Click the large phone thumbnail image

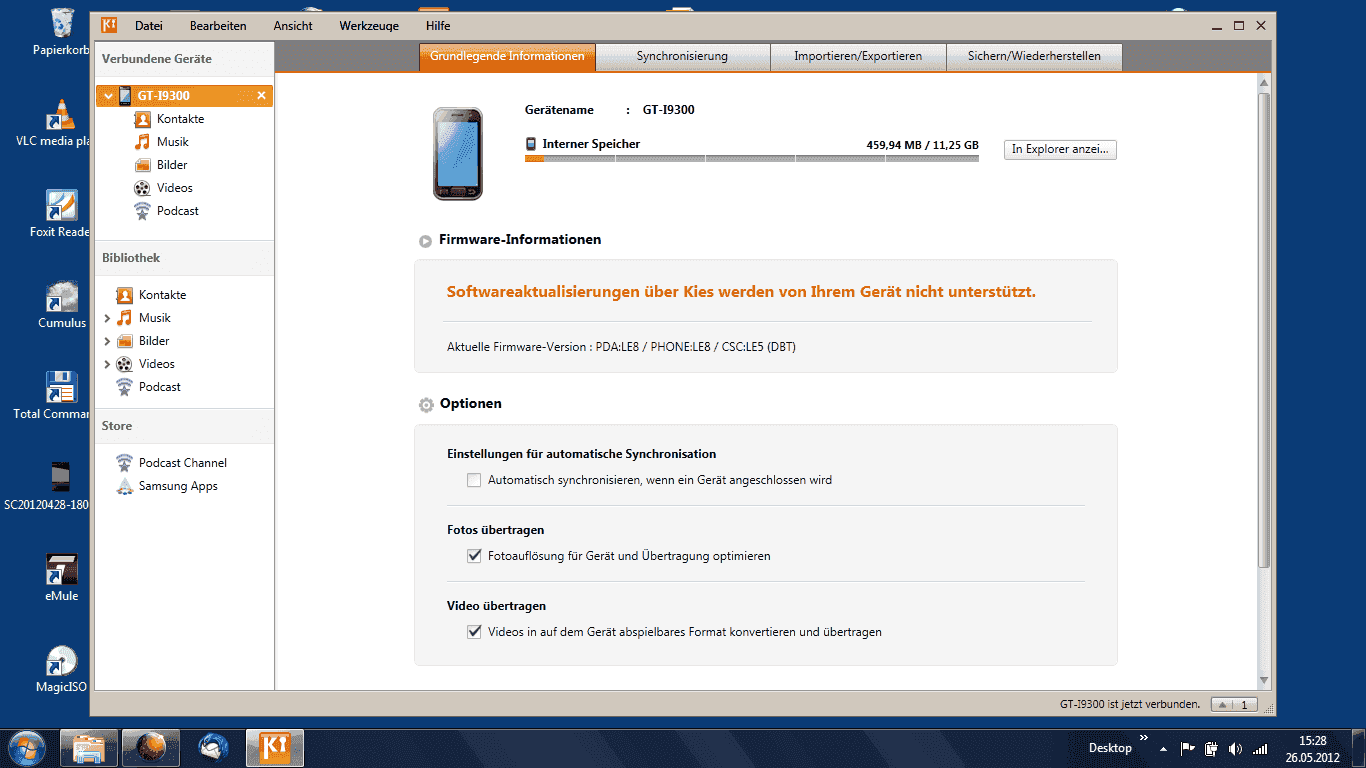pyautogui.click(x=457, y=153)
